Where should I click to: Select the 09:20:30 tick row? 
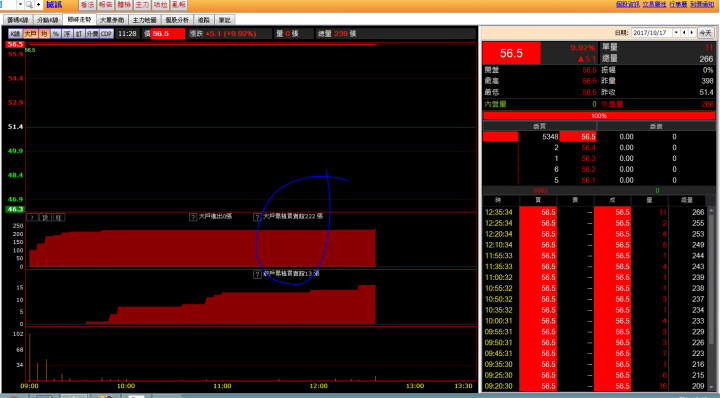(595, 386)
